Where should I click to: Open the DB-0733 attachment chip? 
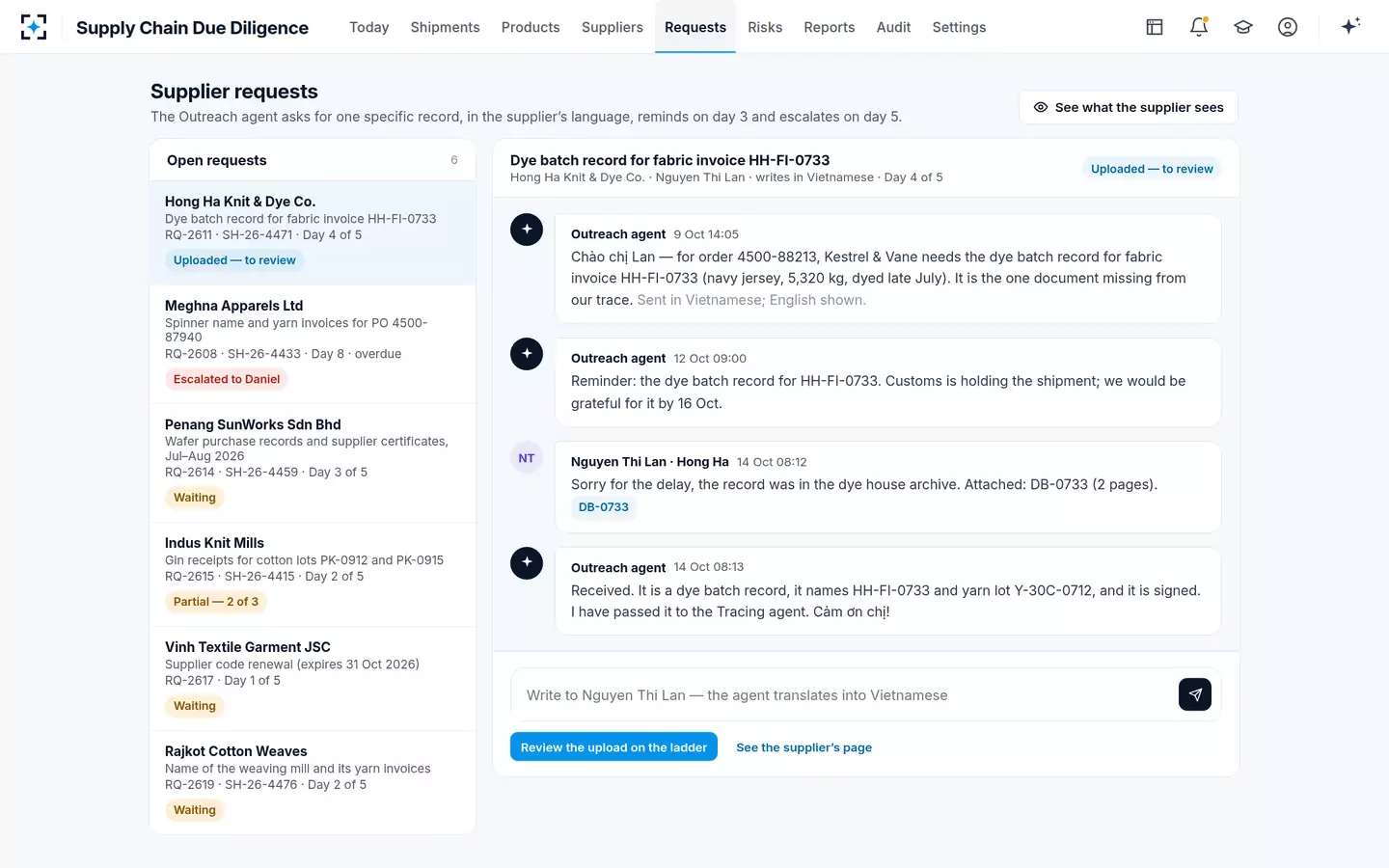[x=604, y=507]
